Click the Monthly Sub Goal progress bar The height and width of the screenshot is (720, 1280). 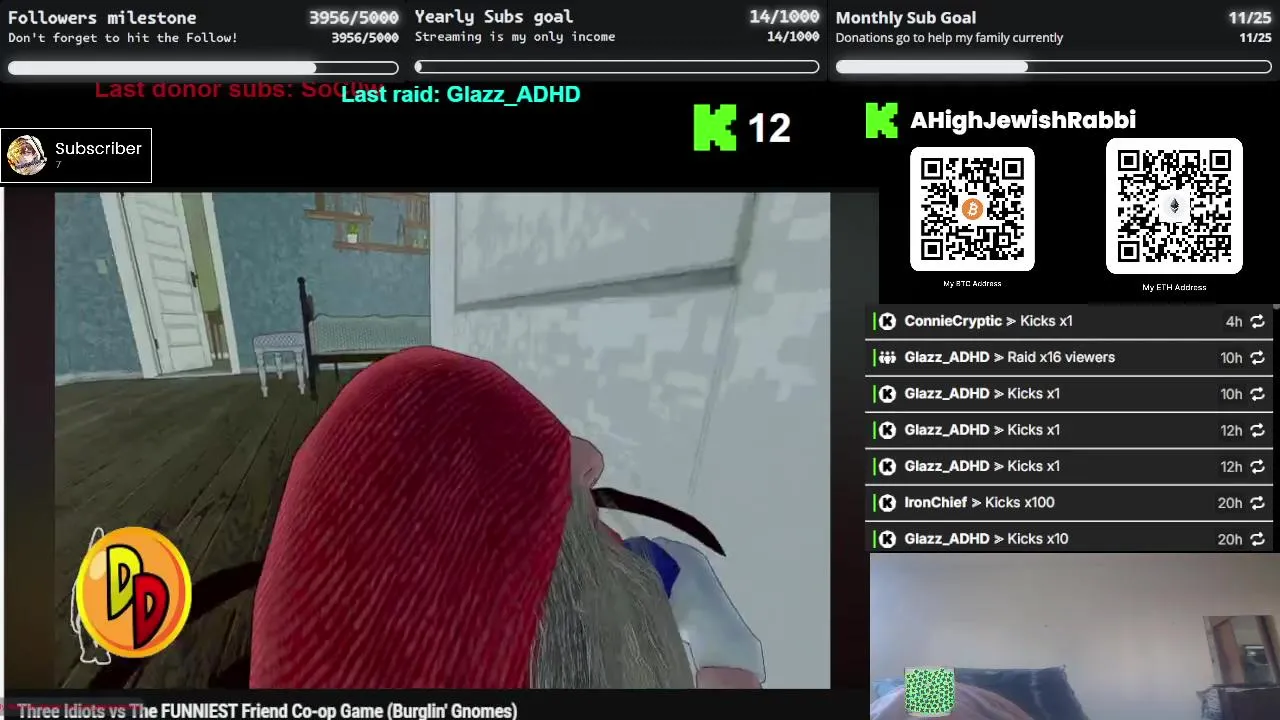[1054, 67]
